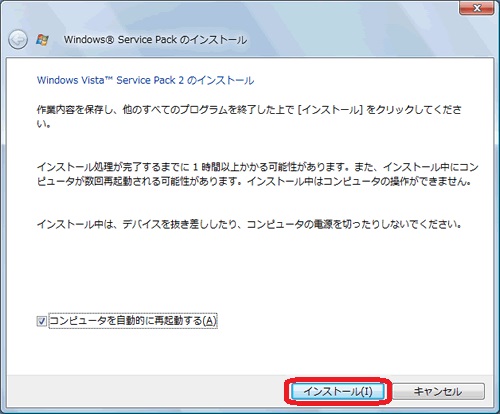Click the line mentioning 1 時間以上かかる可能性
Screen dimensions: 500x414
coord(257,167)
